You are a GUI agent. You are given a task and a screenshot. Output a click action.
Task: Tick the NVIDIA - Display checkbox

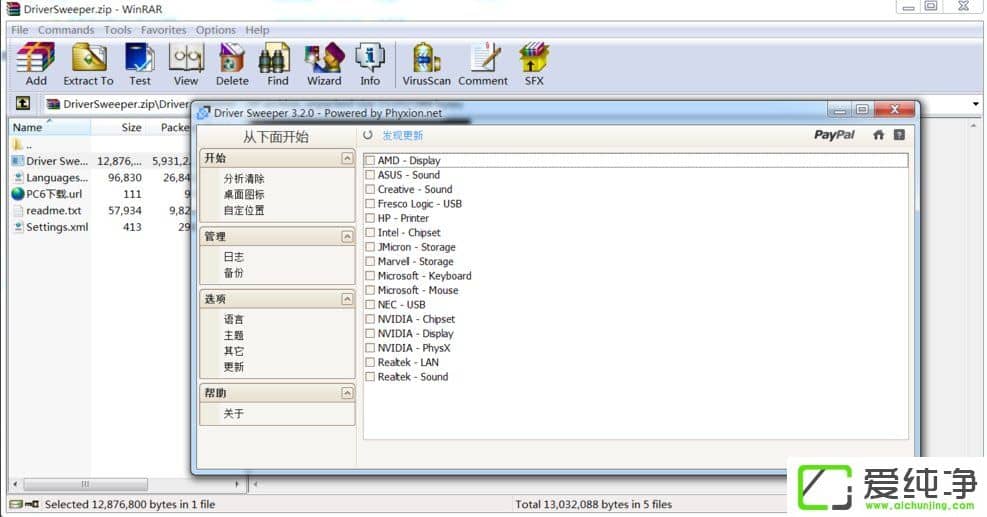tap(370, 334)
